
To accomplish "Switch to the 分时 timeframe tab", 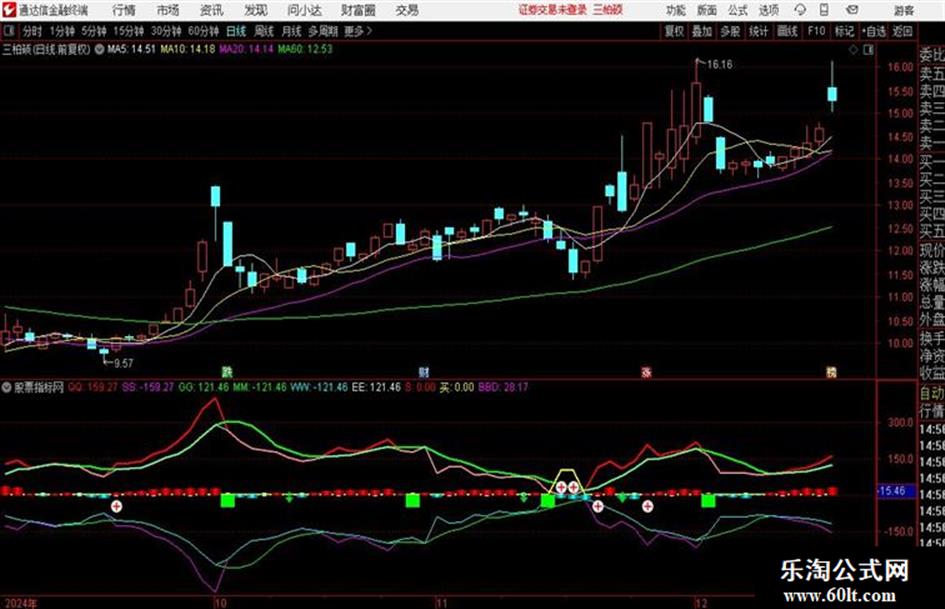I will point(33,31).
